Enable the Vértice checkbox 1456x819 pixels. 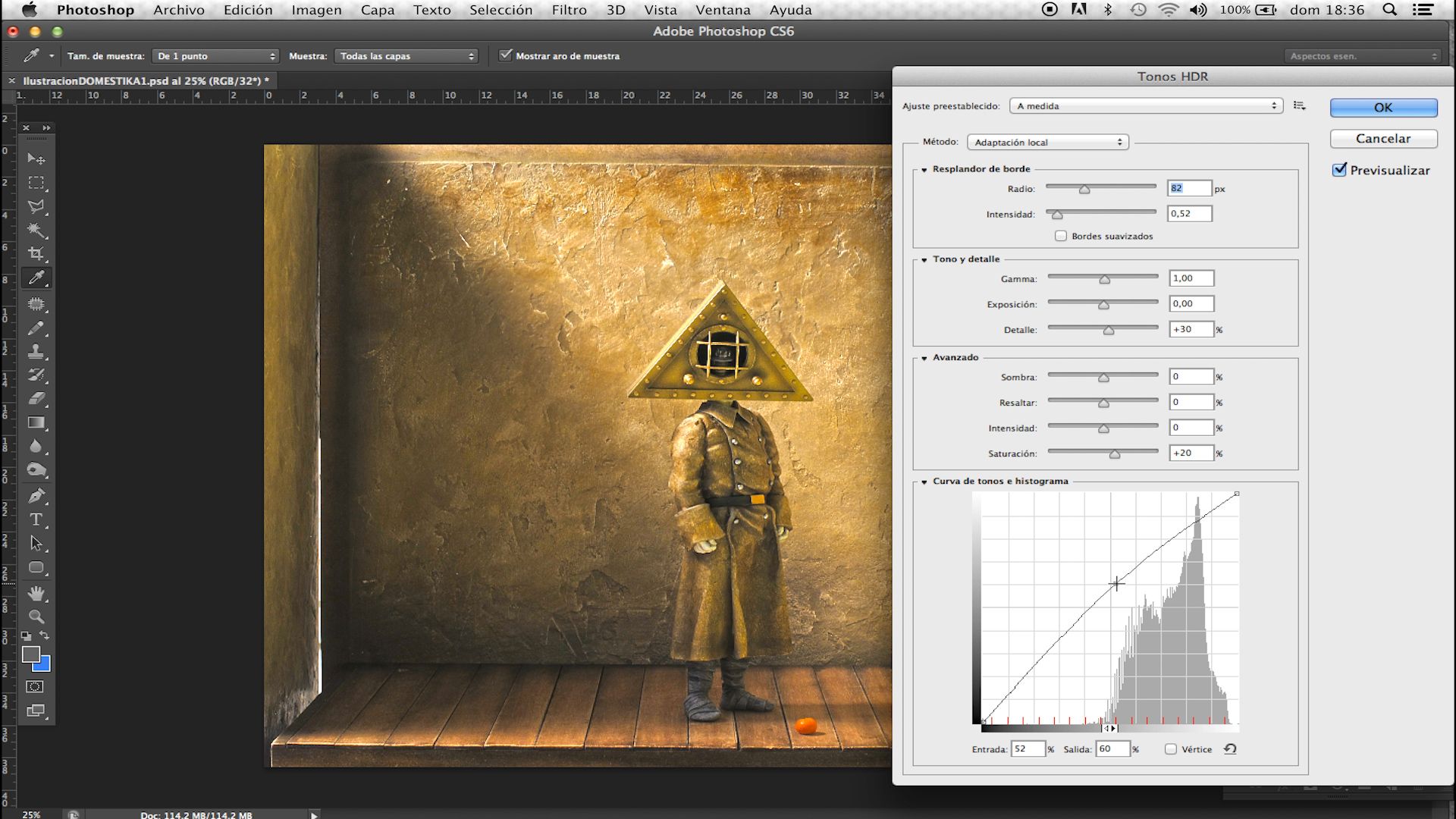1171,749
